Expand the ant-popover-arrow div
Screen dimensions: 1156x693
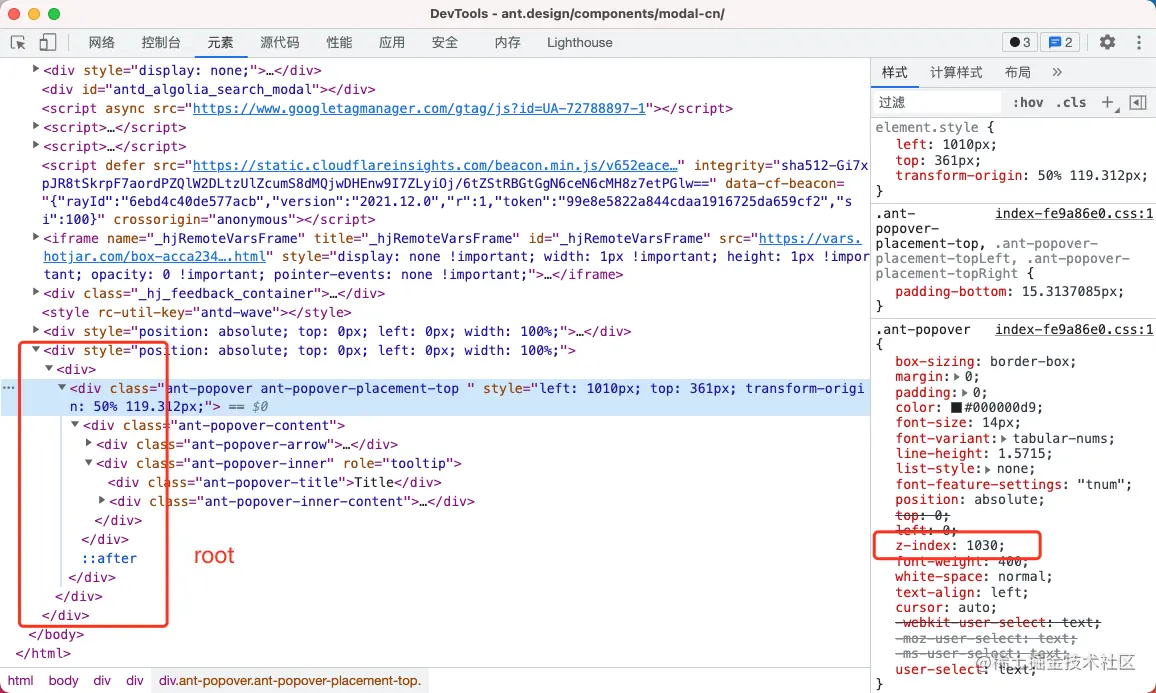(x=88, y=443)
